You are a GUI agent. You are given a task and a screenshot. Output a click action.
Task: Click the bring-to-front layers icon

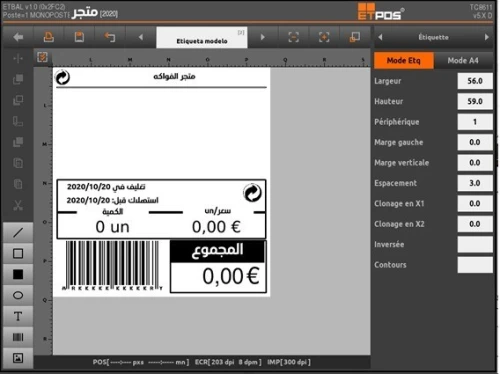tap(18, 79)
